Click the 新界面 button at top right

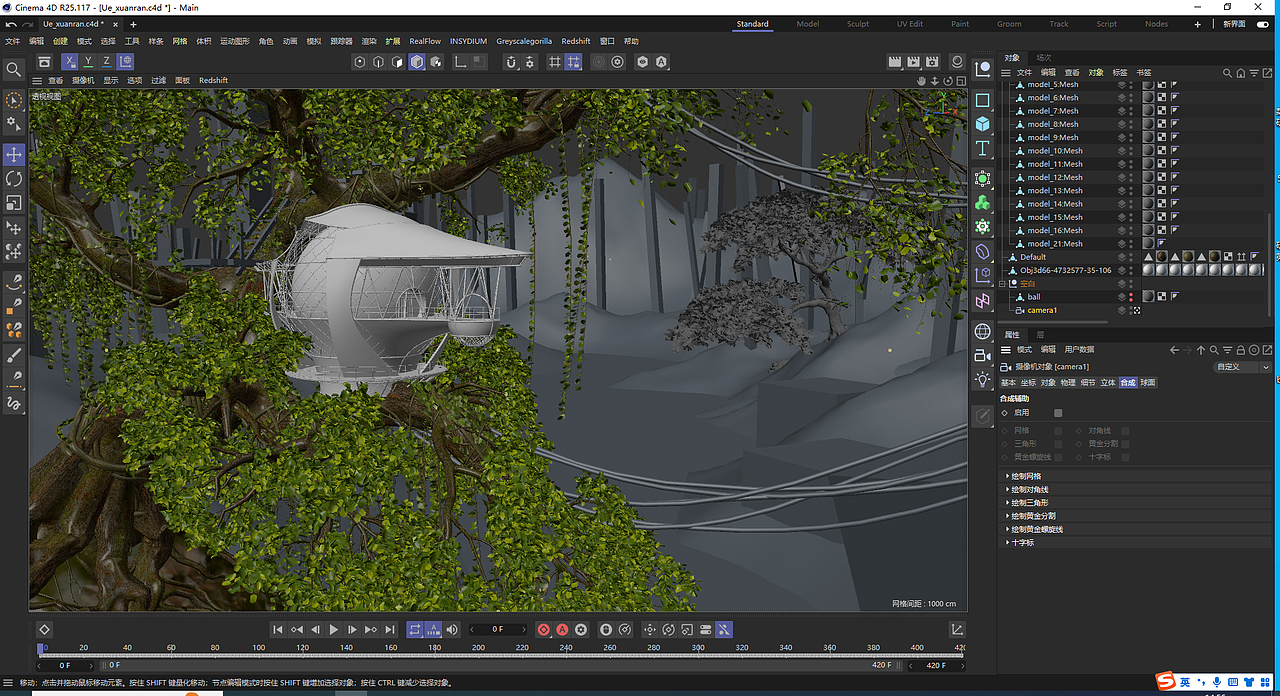tap(1235, 24)
